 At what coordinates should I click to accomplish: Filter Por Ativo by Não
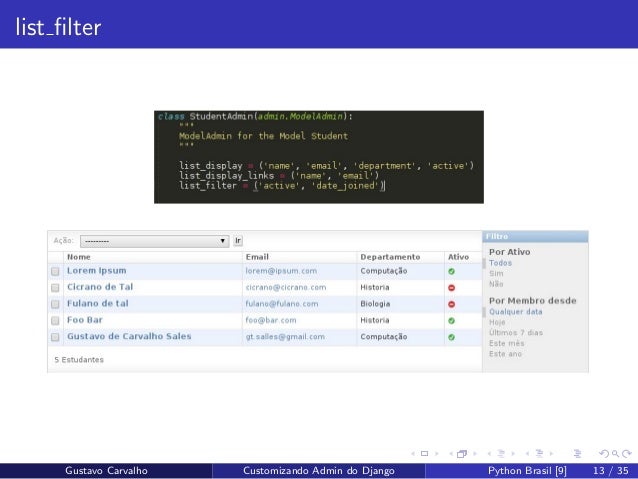click(496, 284)
